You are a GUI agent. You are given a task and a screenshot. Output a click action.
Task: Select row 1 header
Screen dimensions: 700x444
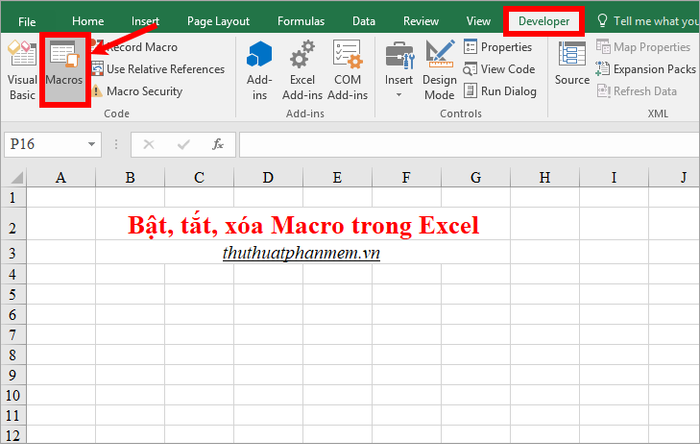13,197
